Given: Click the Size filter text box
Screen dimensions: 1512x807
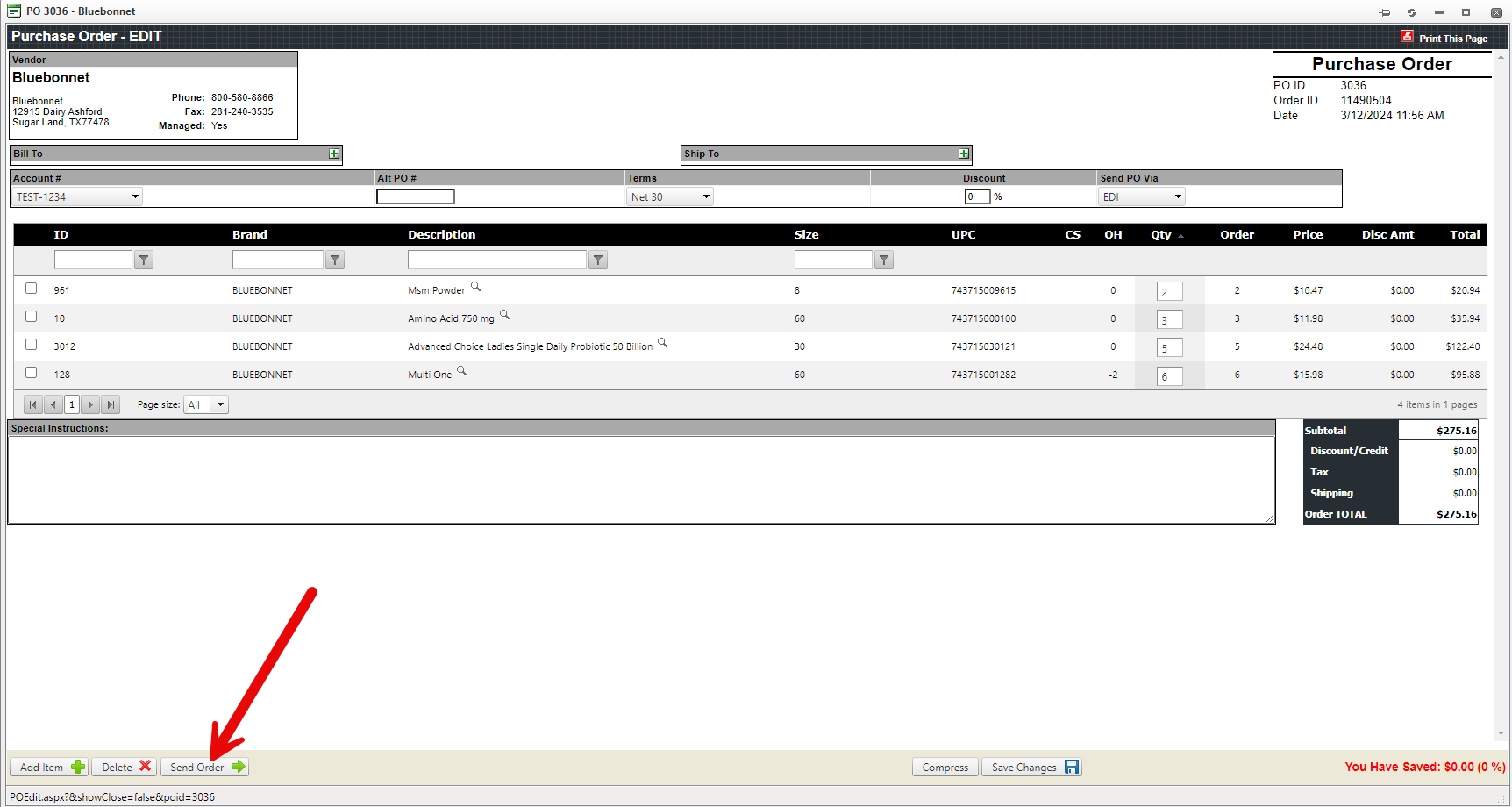Looking at the screenshot, I should click(x=833, y=260).
